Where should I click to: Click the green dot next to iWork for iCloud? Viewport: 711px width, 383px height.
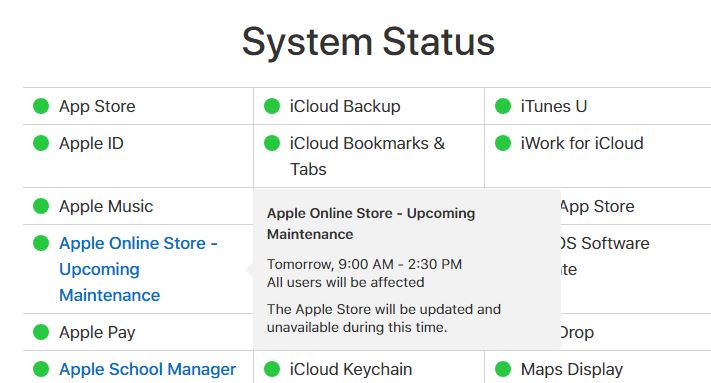[503, 143]
